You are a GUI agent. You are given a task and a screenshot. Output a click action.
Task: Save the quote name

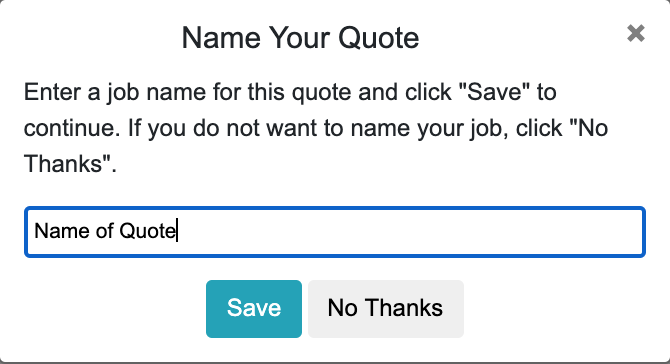tap(254, 308)
